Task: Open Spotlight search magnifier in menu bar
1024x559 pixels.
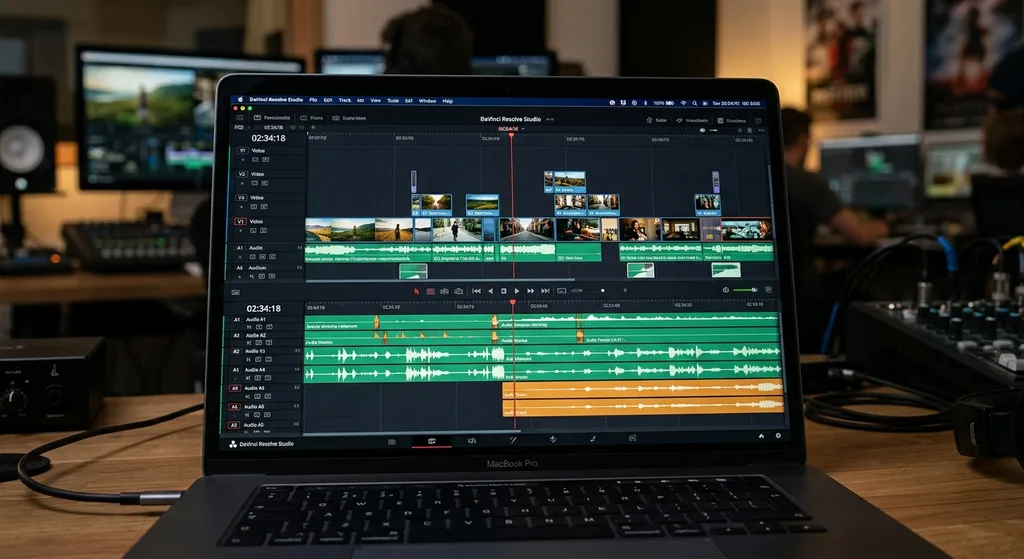Action: (x=695, y=103)
